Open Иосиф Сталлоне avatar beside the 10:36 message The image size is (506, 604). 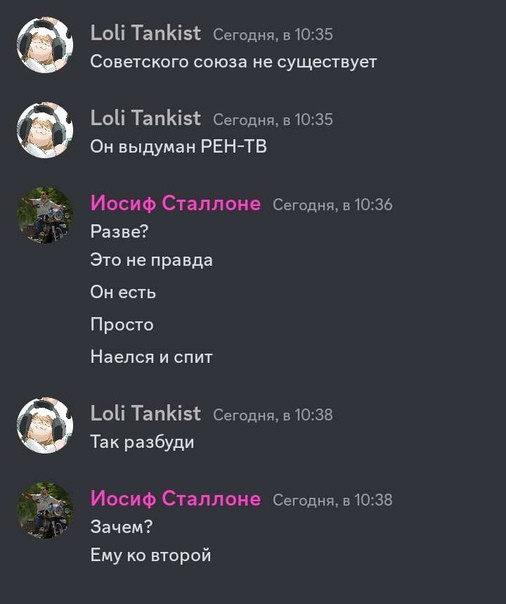(x=45, y=215)
